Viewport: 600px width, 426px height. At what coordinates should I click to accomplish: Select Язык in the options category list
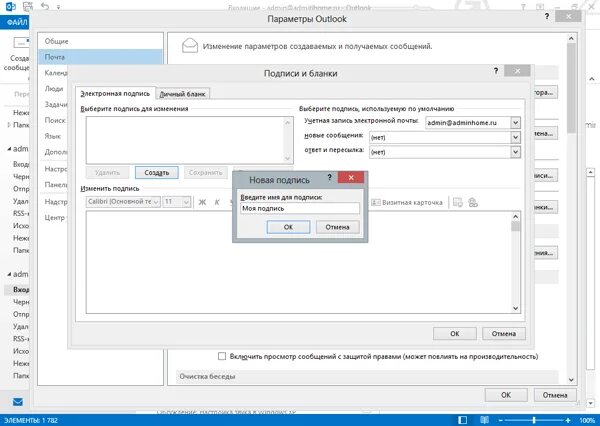[x=52, y=136]
